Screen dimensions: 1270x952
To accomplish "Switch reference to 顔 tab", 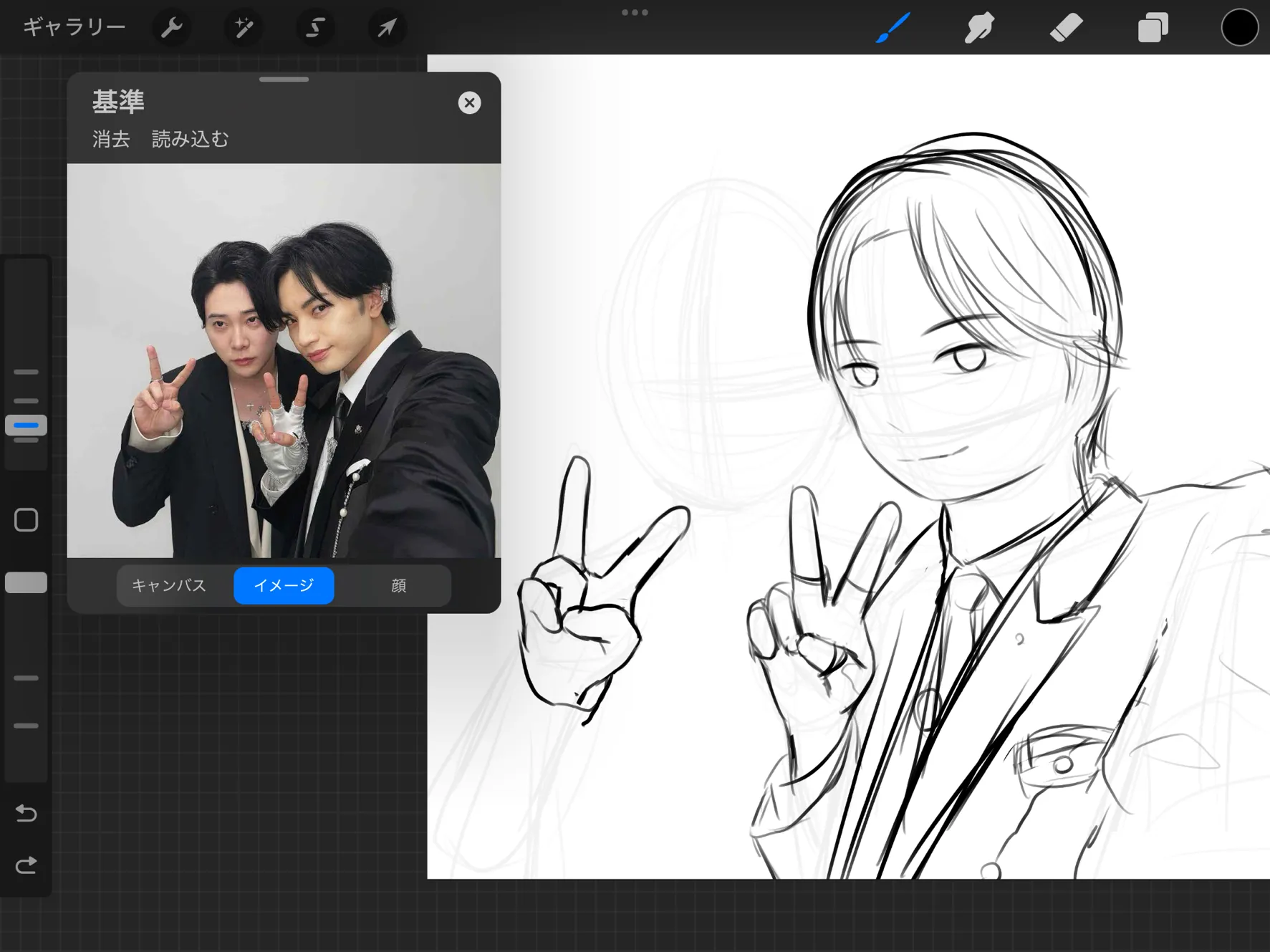I will coord(398,585).
